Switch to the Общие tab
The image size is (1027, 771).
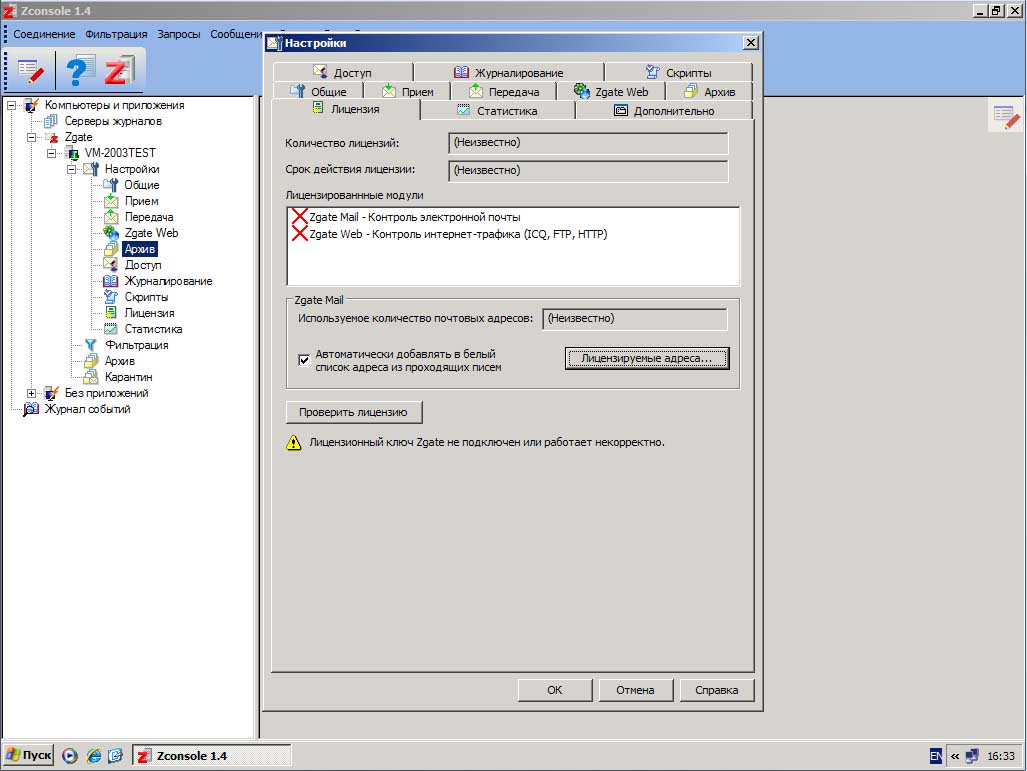(x=318, y=91)
